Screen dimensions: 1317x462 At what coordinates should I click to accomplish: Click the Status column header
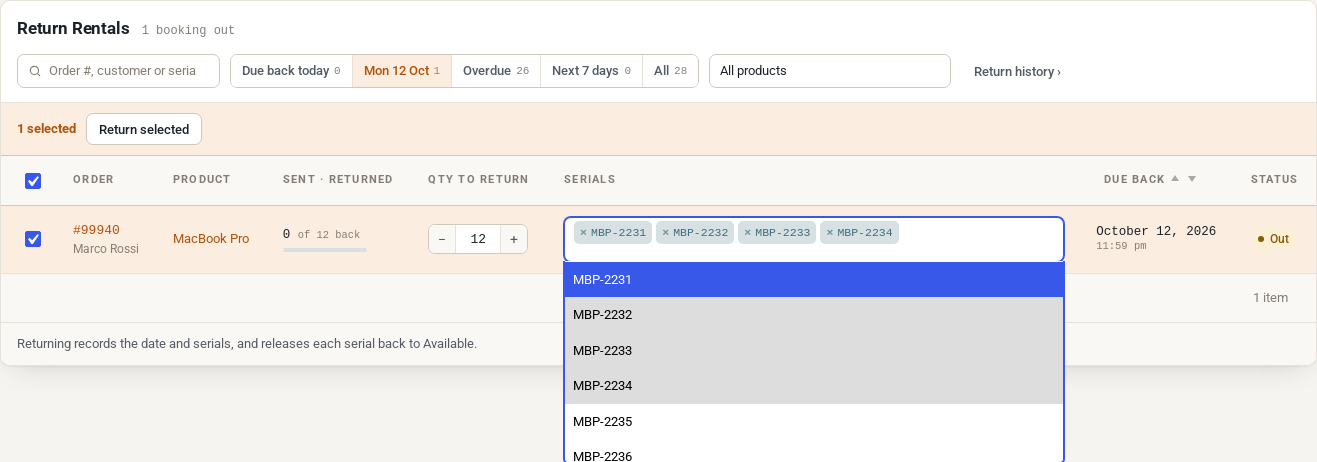tap(1274, 179)
